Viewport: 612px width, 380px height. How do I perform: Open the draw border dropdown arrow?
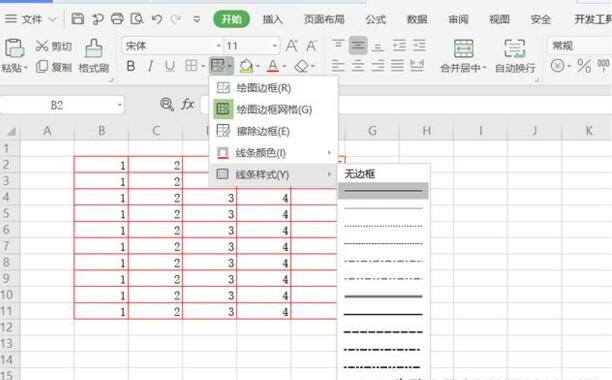pyautogui.click(x=230, y=66)
